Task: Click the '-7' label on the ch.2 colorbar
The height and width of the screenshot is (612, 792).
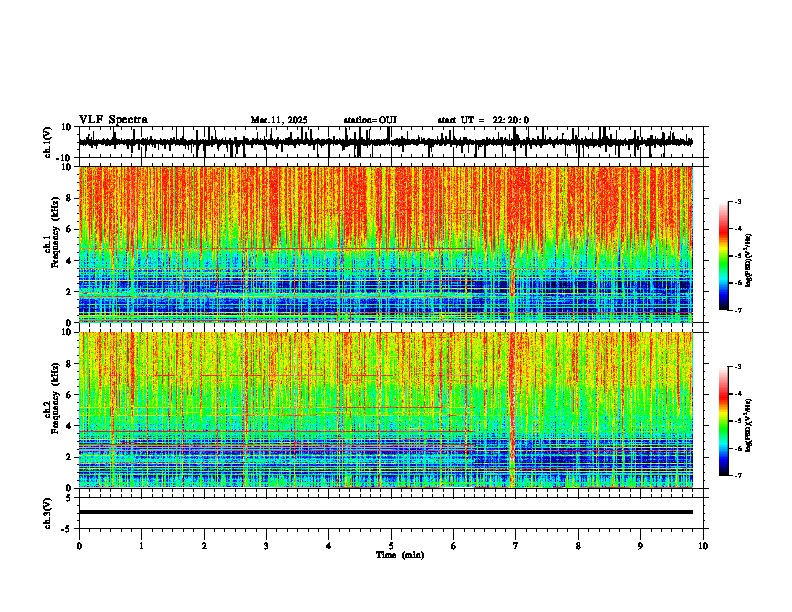Action: click(737, 475)
